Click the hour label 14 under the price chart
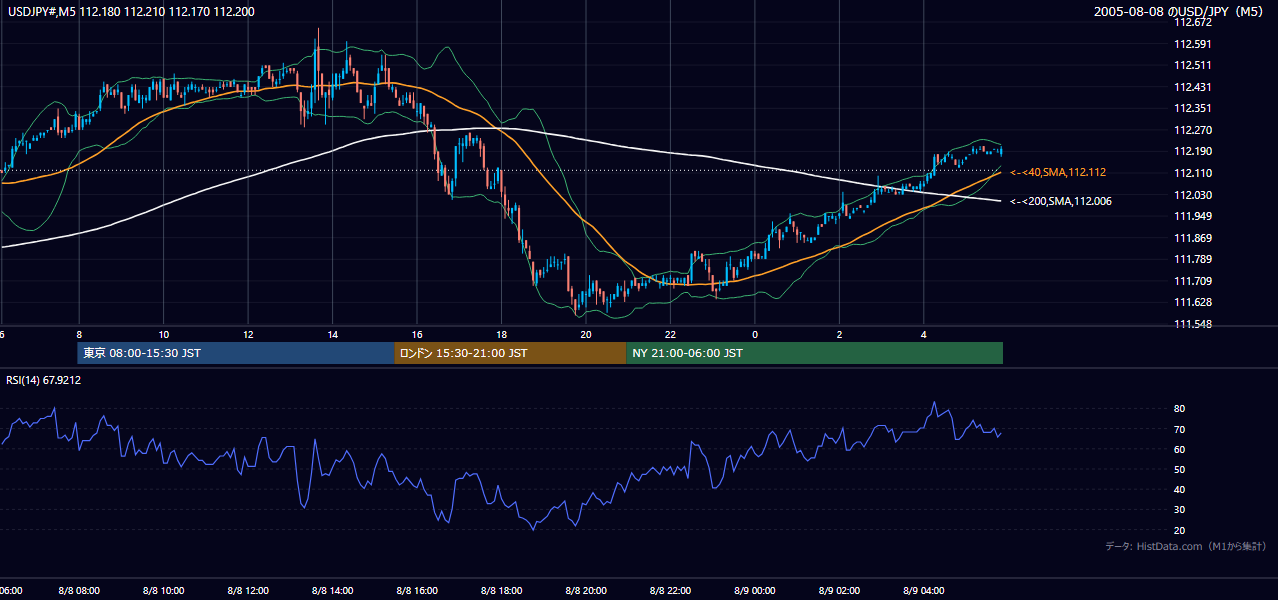The height and width of the screenshot is (600, 1278). click(x=332, y=334)
